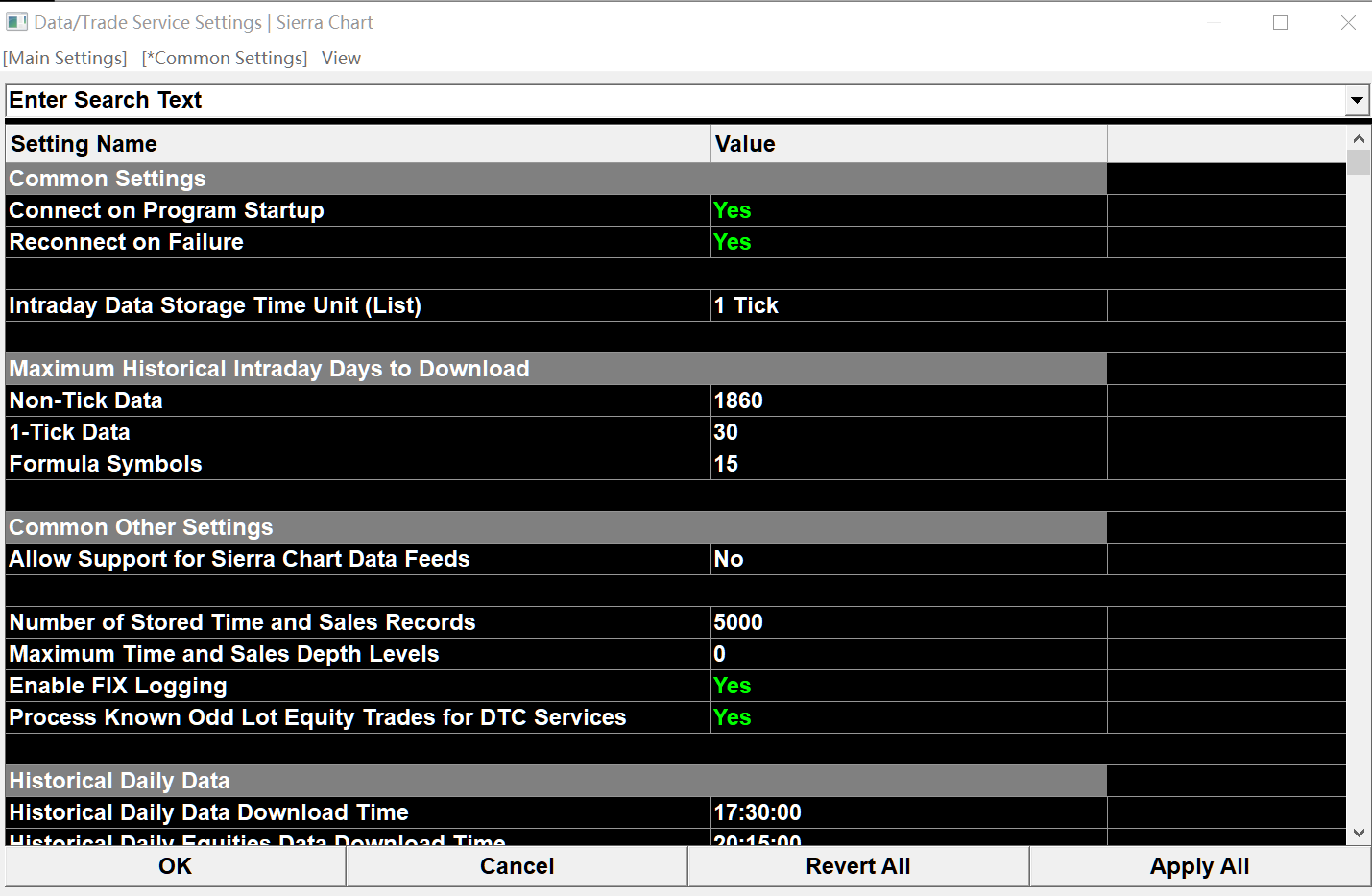The width and height of the screenshot is (1372, 896).
Task: Select Intraday Data Storage Time Unit label
Action: coord(215,305)
